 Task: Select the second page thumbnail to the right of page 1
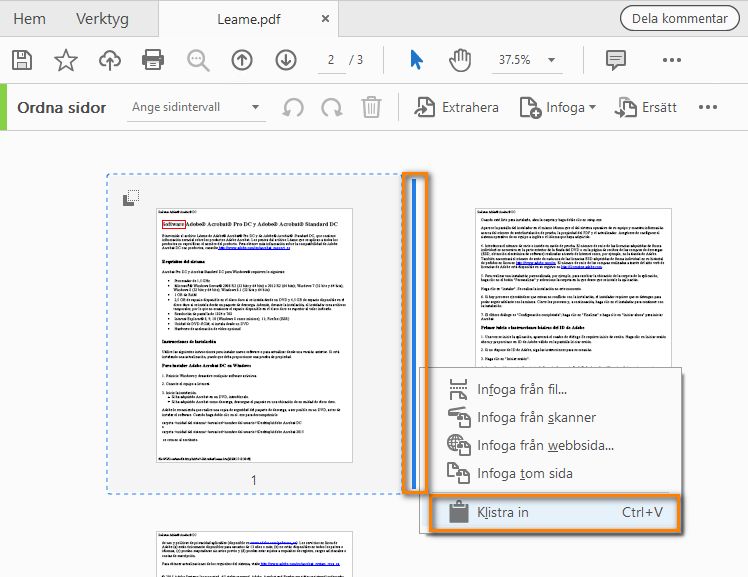click(x=573, y=288)
